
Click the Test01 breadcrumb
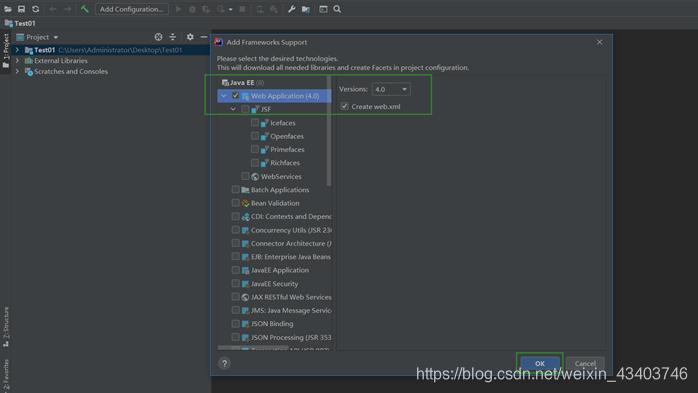coord(20,23)
